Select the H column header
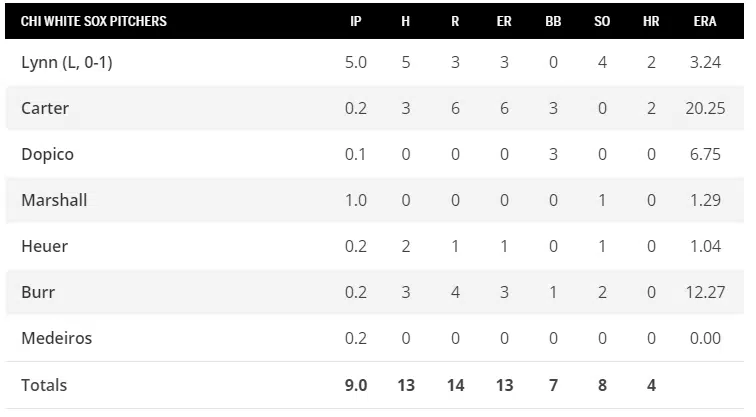This screenshot has height=417, width=756. click(405, 21)
